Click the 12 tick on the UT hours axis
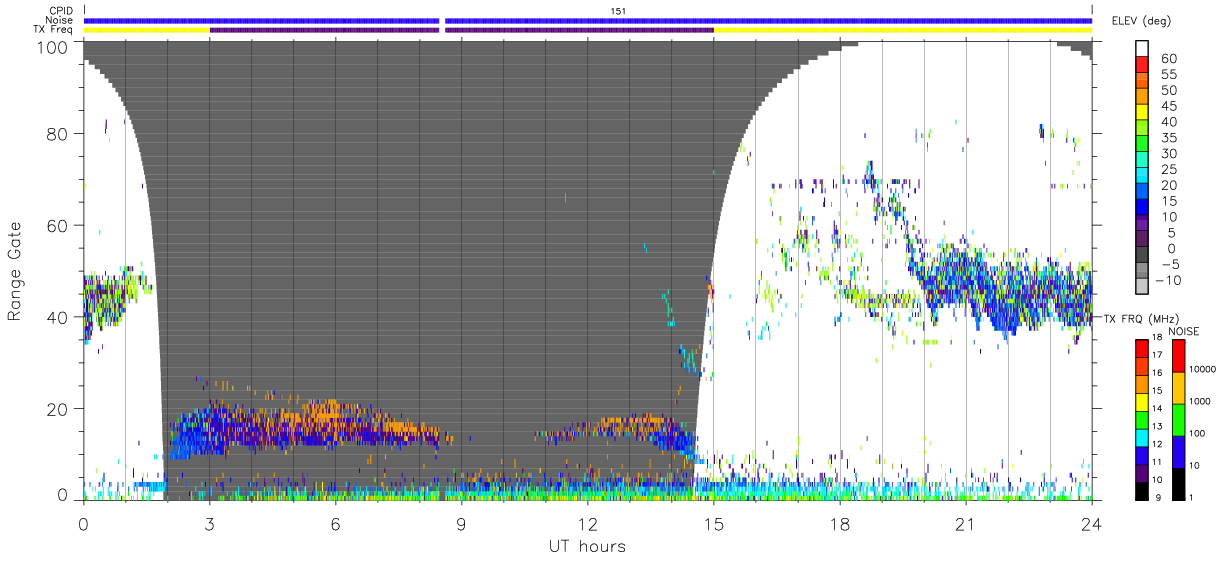This screenshot has height=567, width=1228. point(587,525)
